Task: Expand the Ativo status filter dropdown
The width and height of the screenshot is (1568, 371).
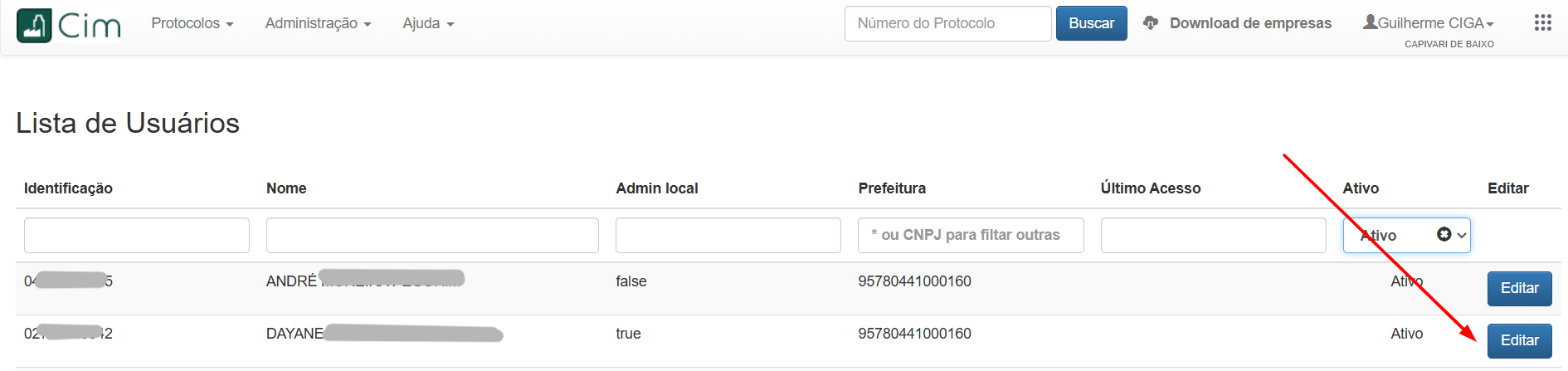Action: pyautogui.click(x=1406, y=235)
